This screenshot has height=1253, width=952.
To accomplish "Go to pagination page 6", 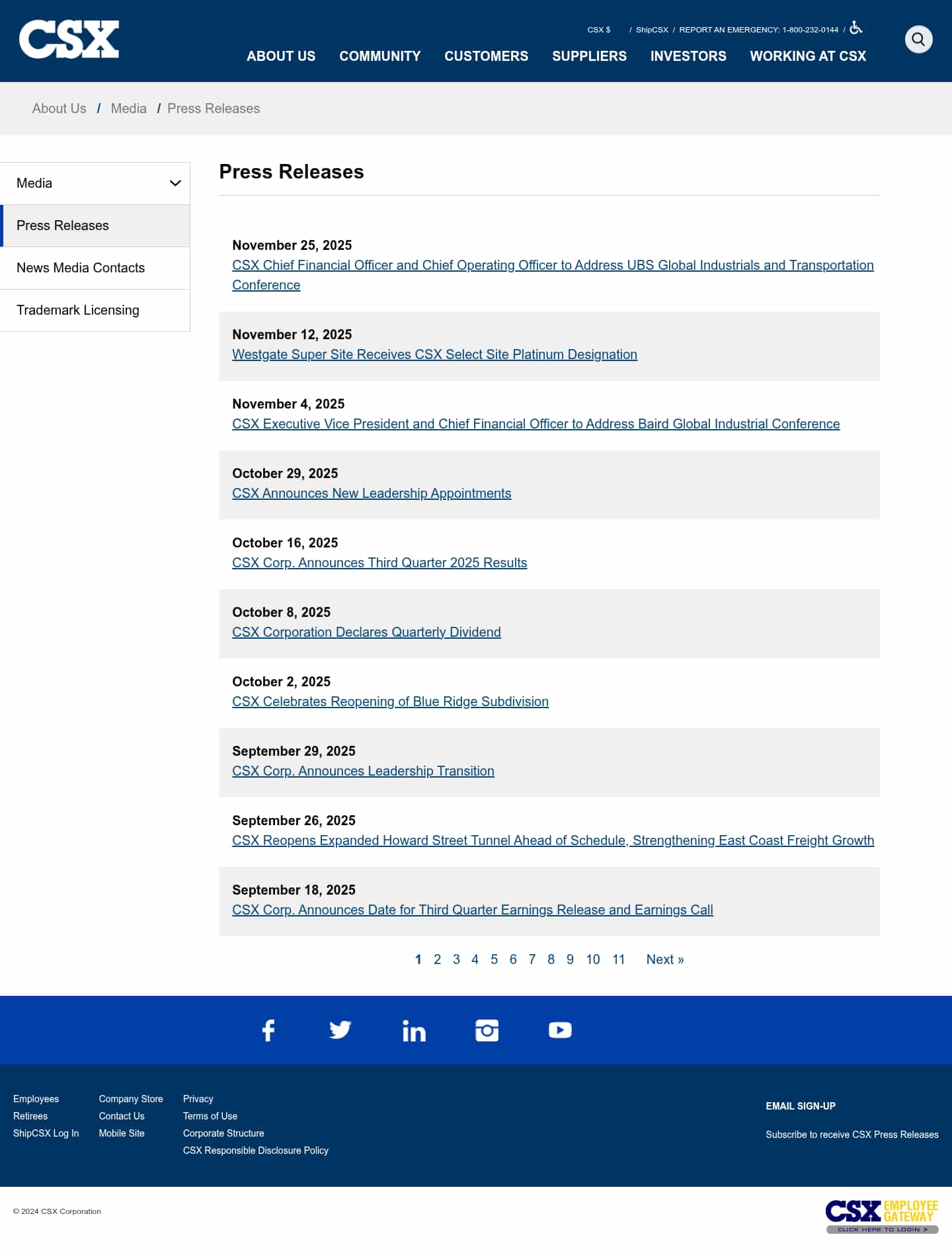I will tap(513, 959).
